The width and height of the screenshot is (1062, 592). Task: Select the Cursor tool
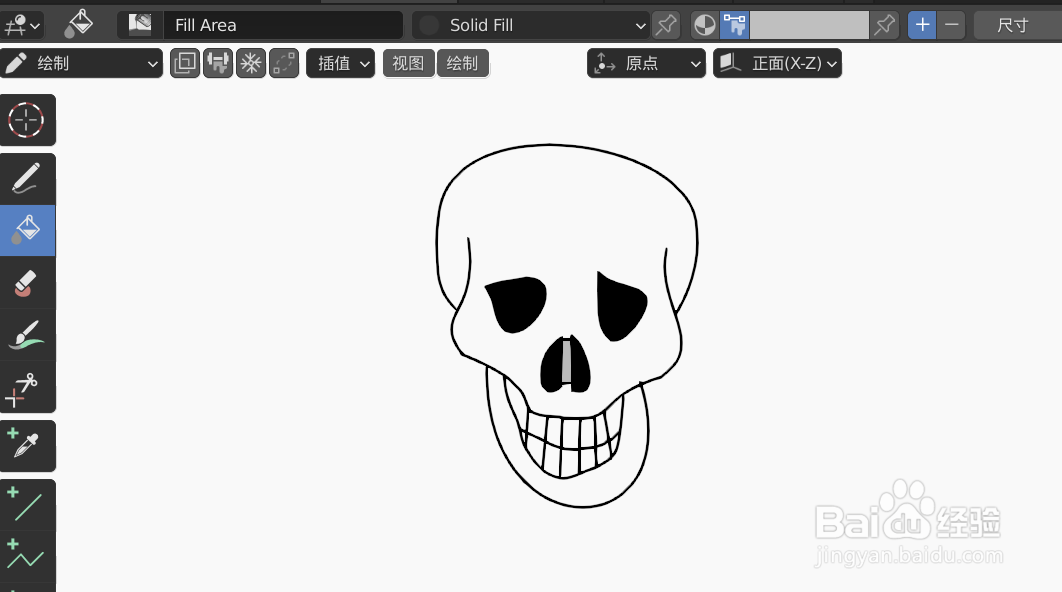pyautogui.click(x=27, y=121)
